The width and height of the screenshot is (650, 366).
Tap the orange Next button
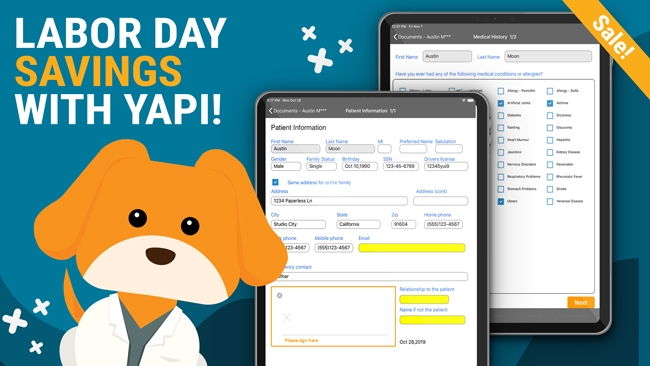coord(581,303)
